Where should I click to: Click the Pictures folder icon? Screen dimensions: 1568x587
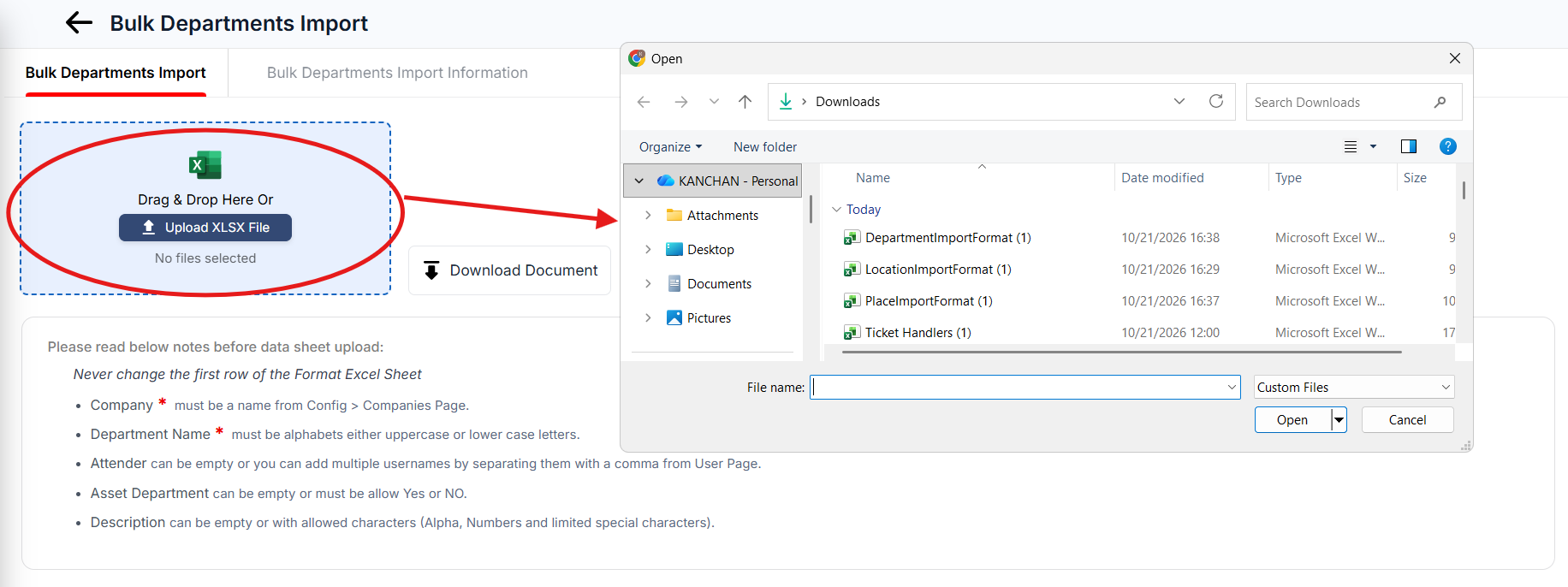click(674, 317)
